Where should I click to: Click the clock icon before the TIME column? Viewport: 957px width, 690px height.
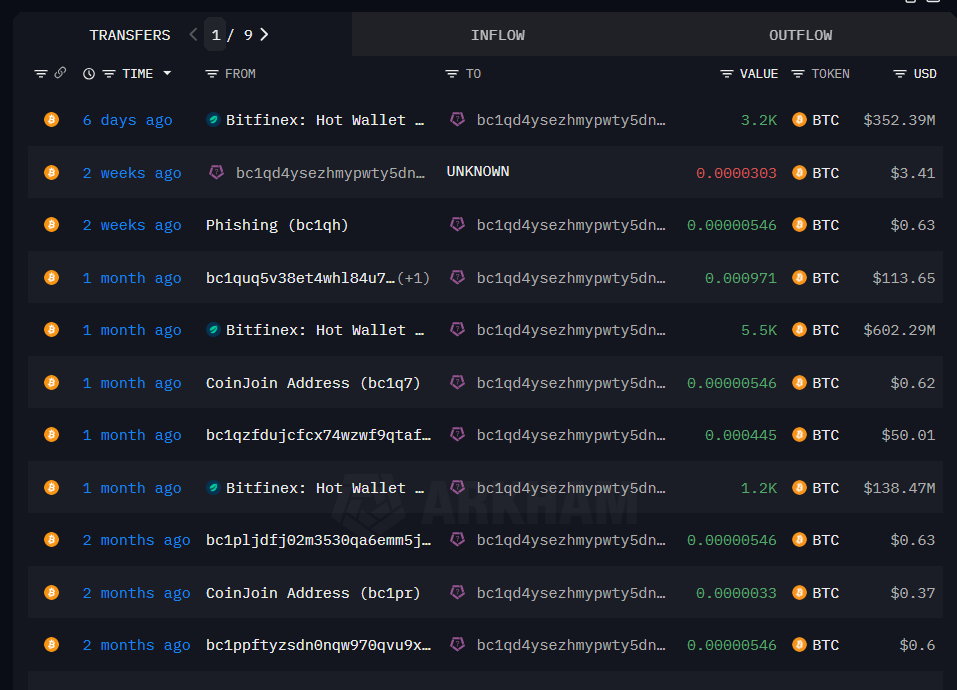[x=89, y=73]
